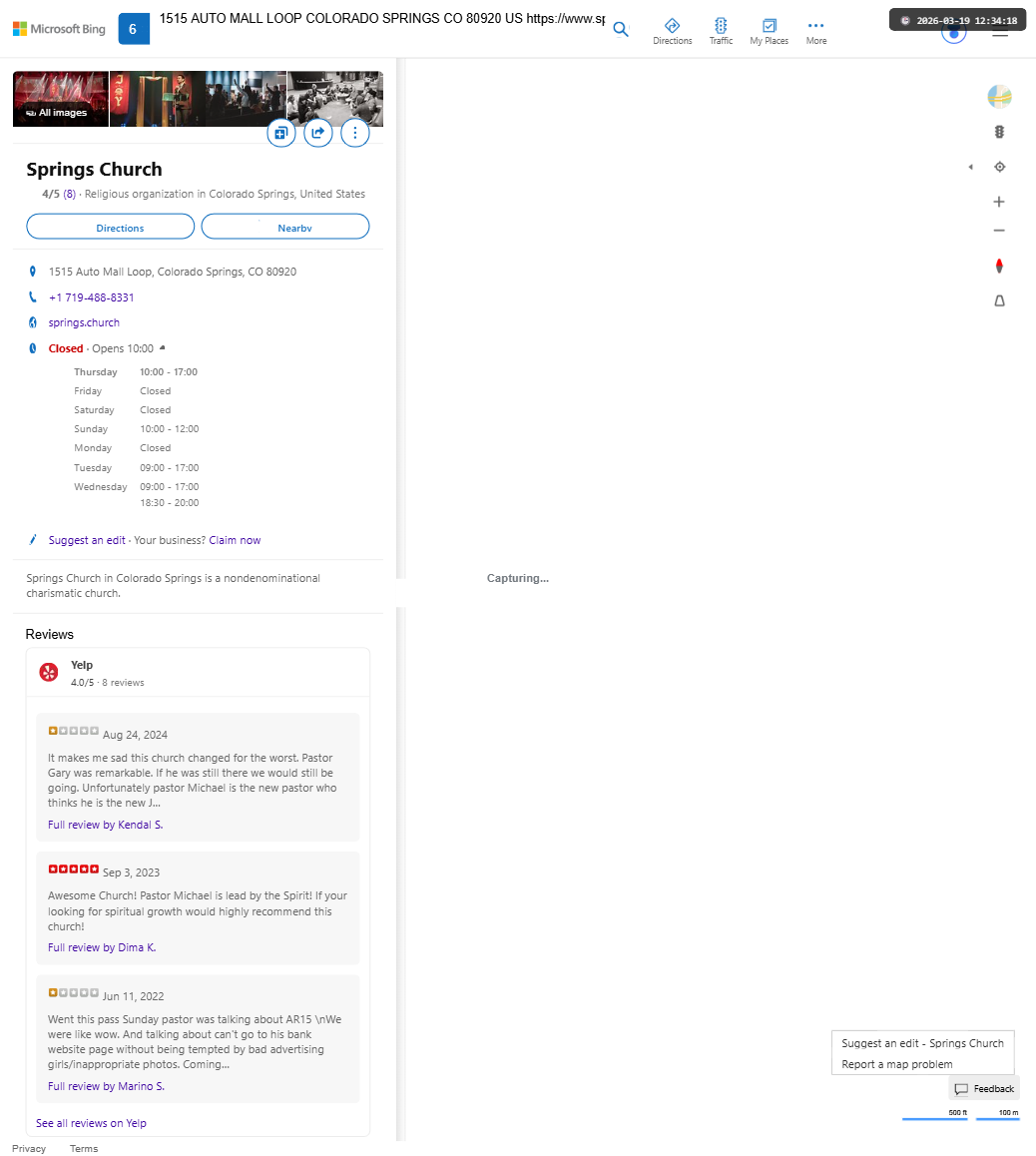The height and width of the screenshot is (1156, 1036).
Task: Toggle the traffic light layer on the map
Action: tap(999, 132)
